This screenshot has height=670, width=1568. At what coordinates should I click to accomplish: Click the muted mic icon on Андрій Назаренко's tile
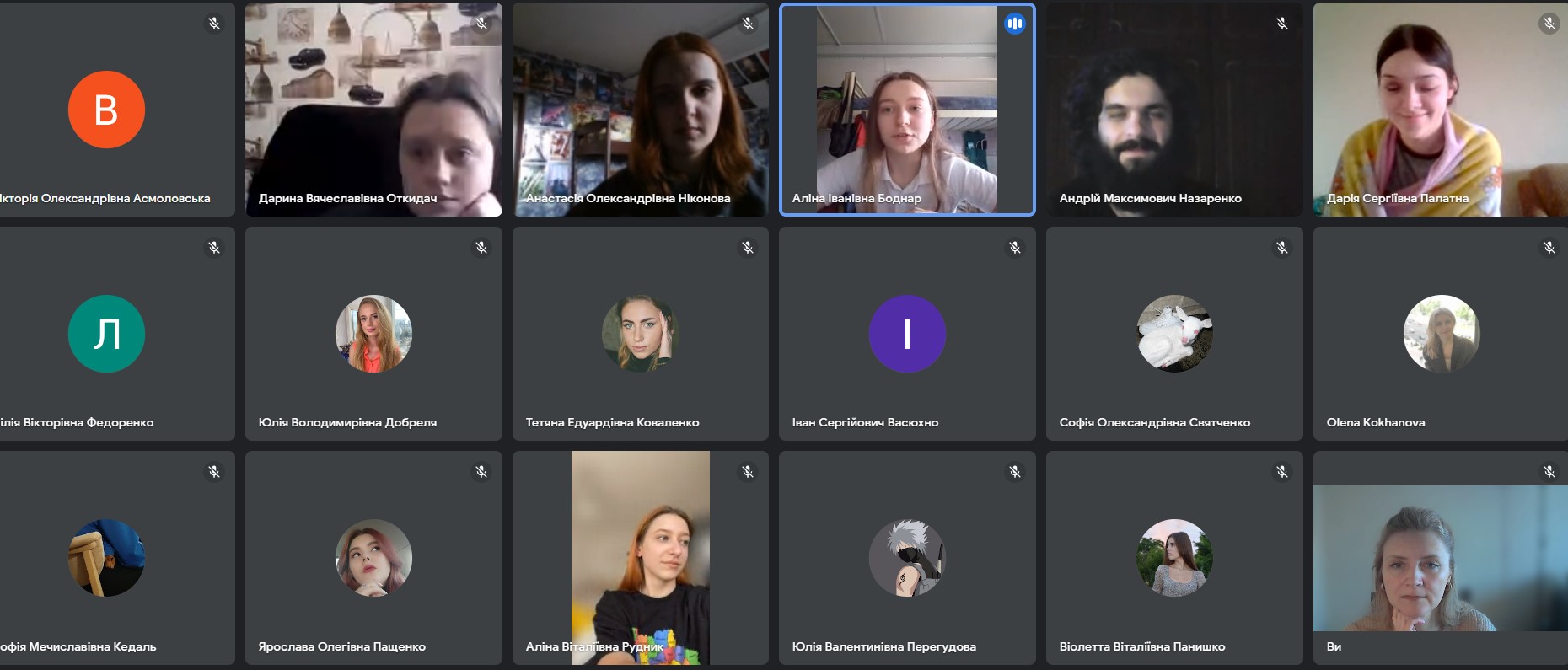coord(1281,24)
